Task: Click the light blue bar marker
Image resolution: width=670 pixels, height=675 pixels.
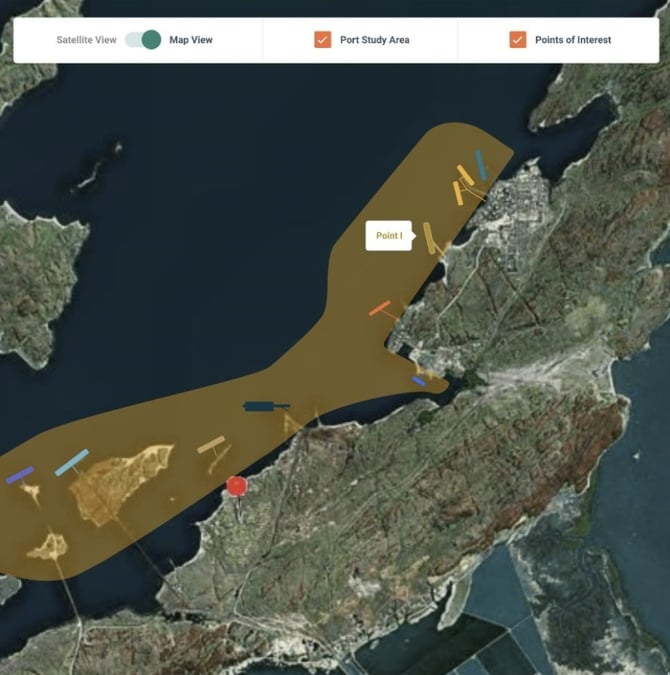Action: pyautogui.click(x=72, y=462)
